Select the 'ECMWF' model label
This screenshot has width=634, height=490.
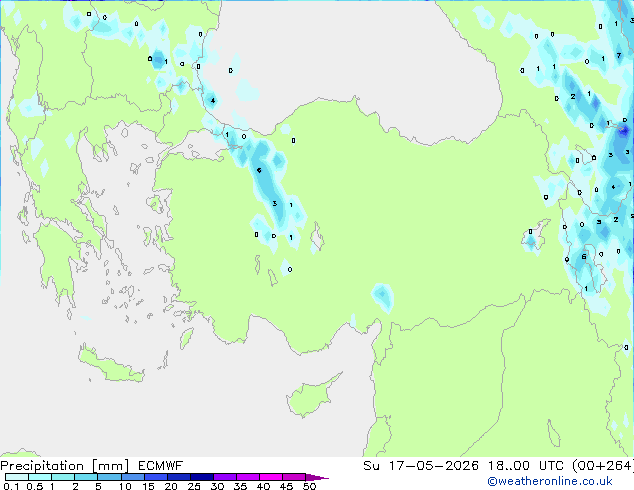point(161,466)
